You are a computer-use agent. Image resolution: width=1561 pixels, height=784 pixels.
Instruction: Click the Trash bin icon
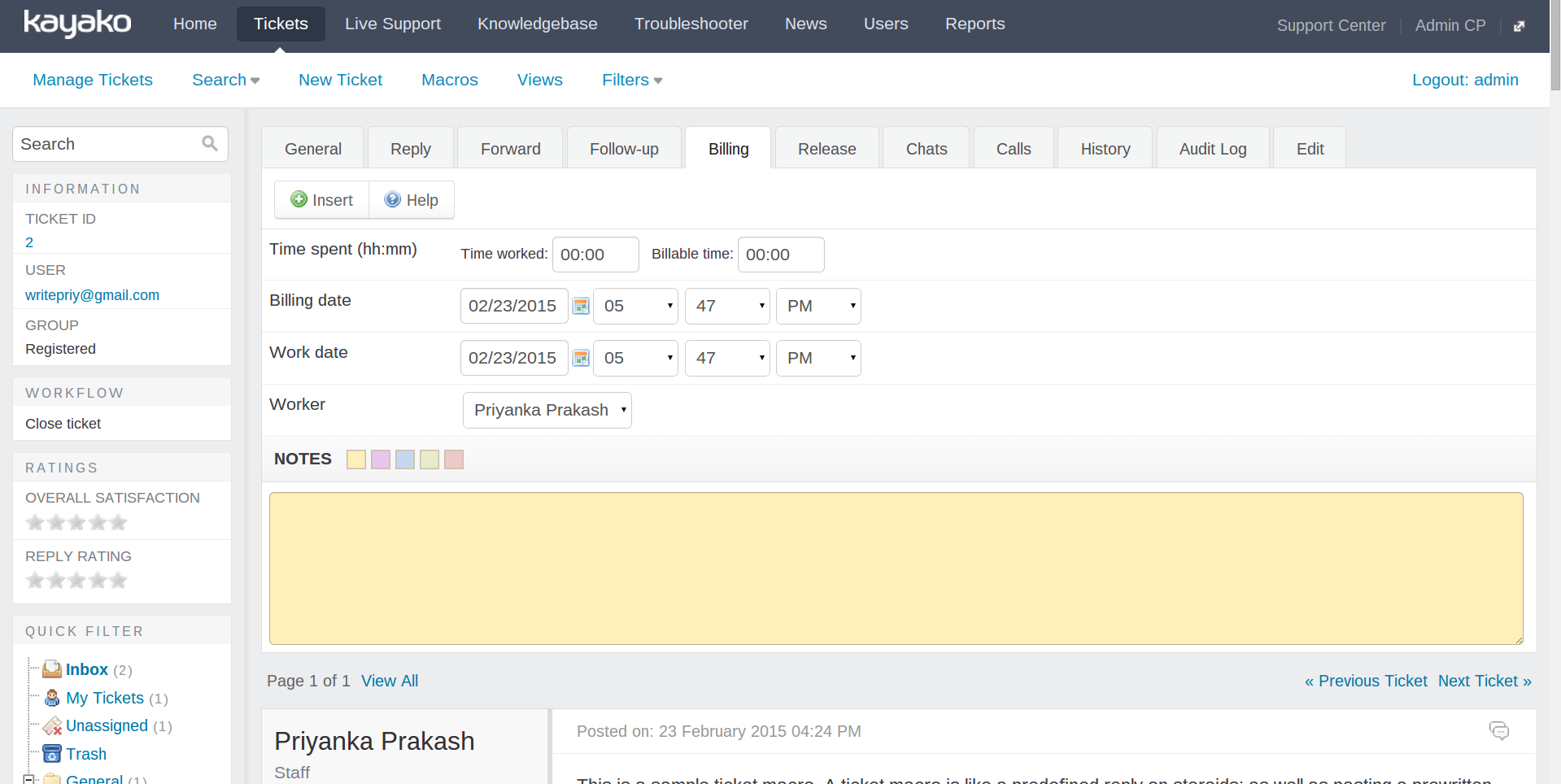tap(52, 754)
